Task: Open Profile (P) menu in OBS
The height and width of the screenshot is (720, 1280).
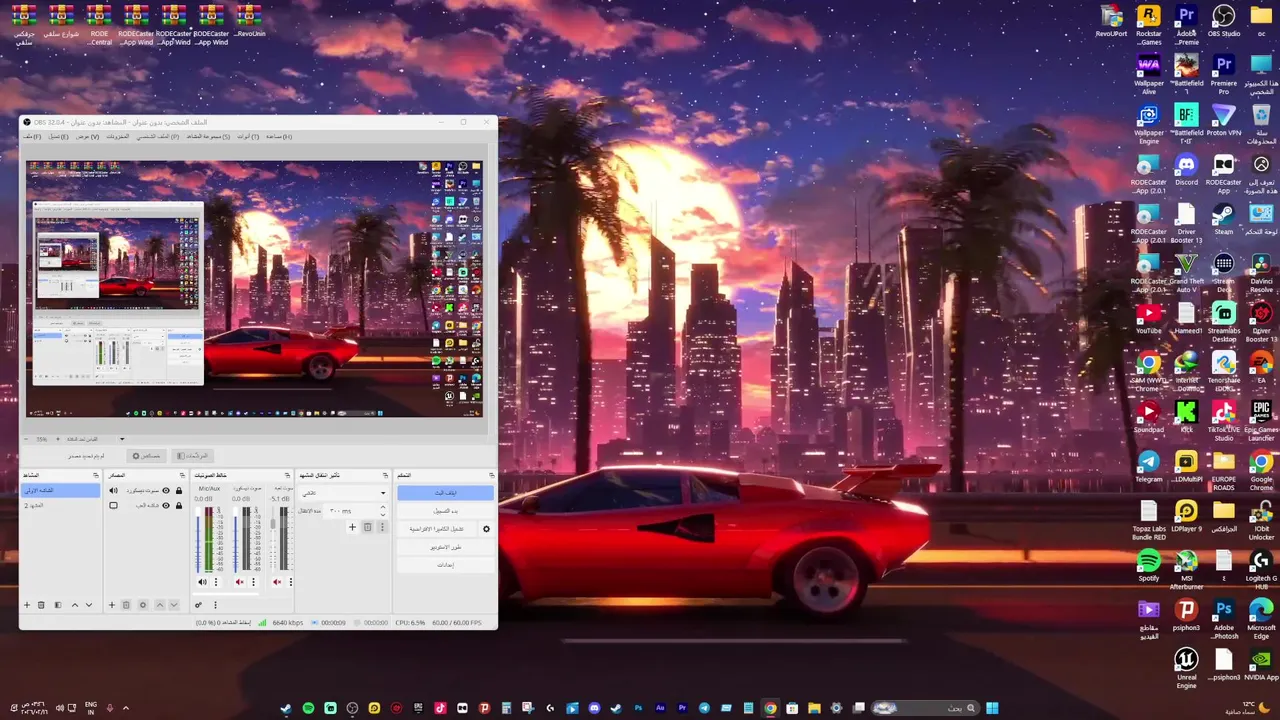Action: click(x=158, y=136)
